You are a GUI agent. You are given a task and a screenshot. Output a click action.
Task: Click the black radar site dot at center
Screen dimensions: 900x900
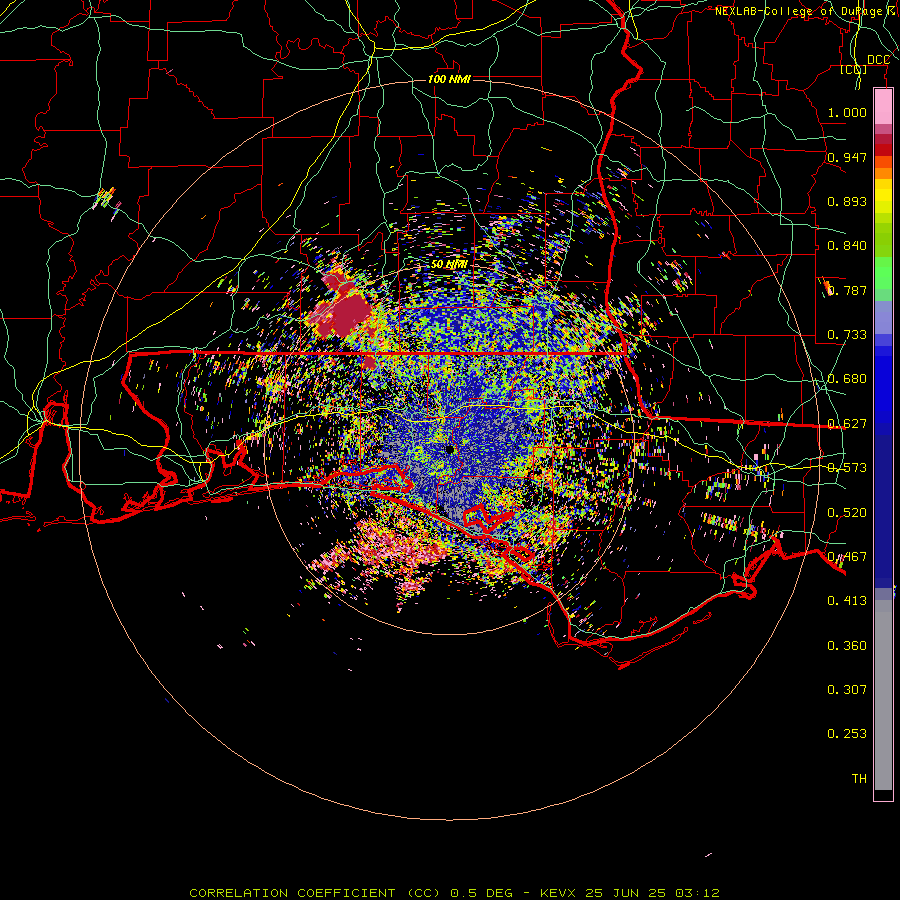(x=449, y=449)
